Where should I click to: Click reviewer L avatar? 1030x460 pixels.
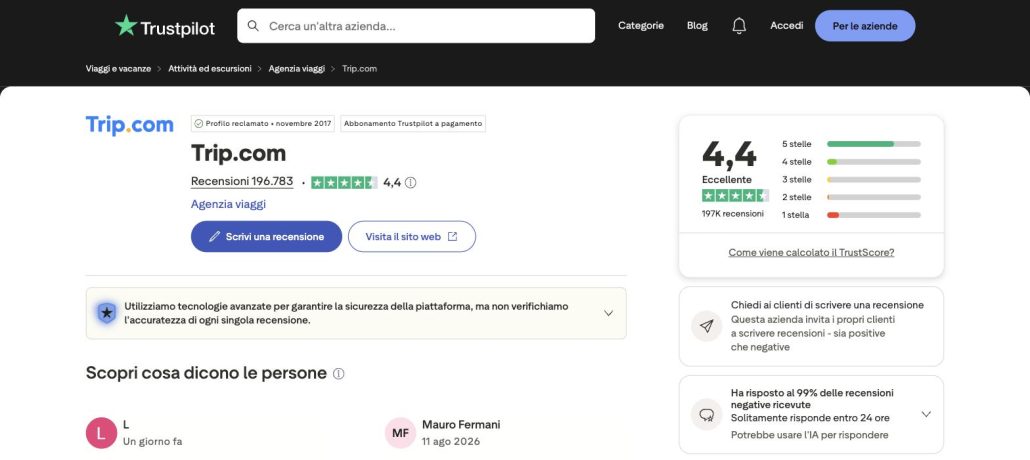tap(101, 433)
